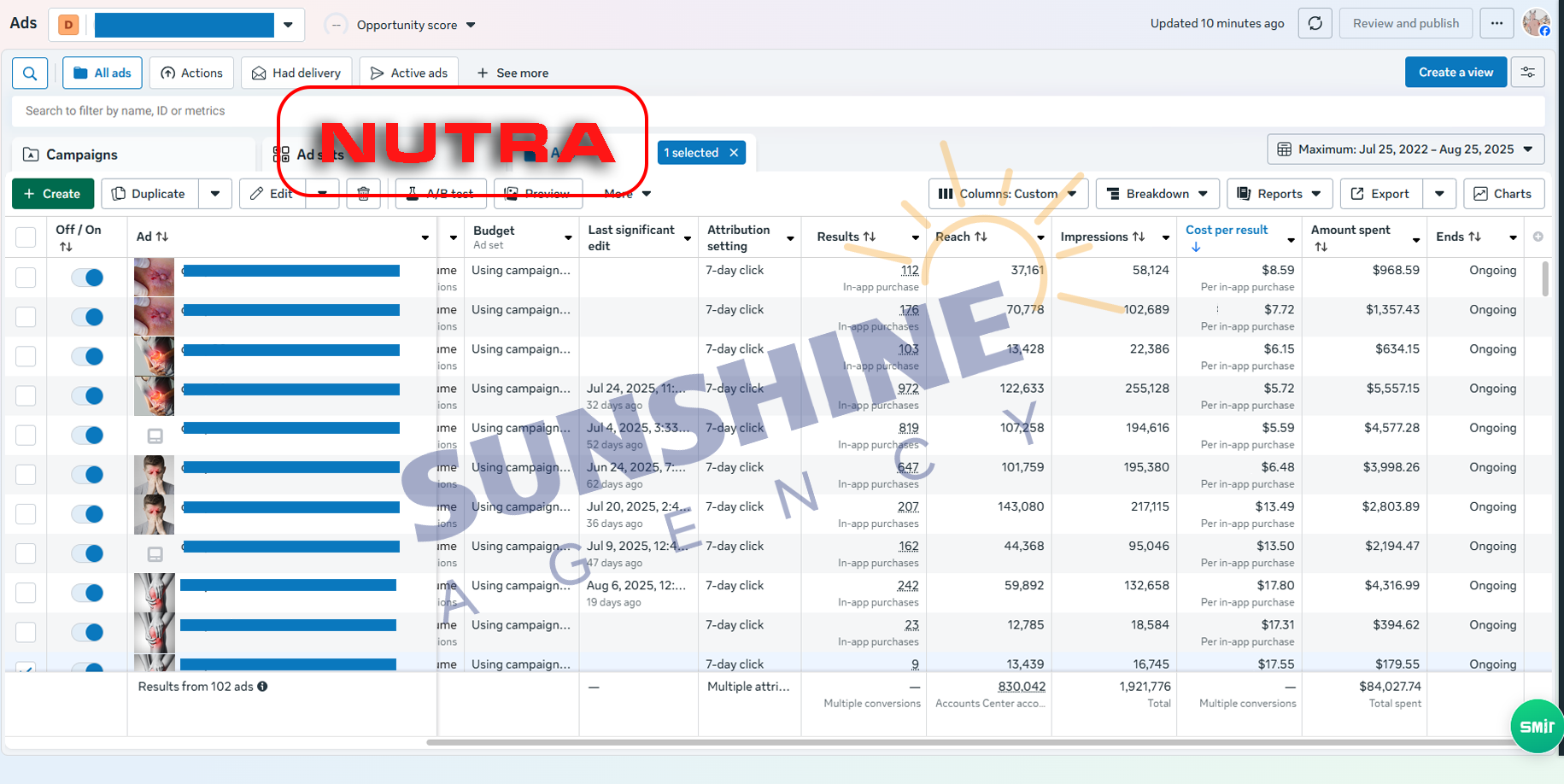Open ad thumbnail in $968.59 row
This screenshot has height=784, width=1564.
tap(155, 278)
